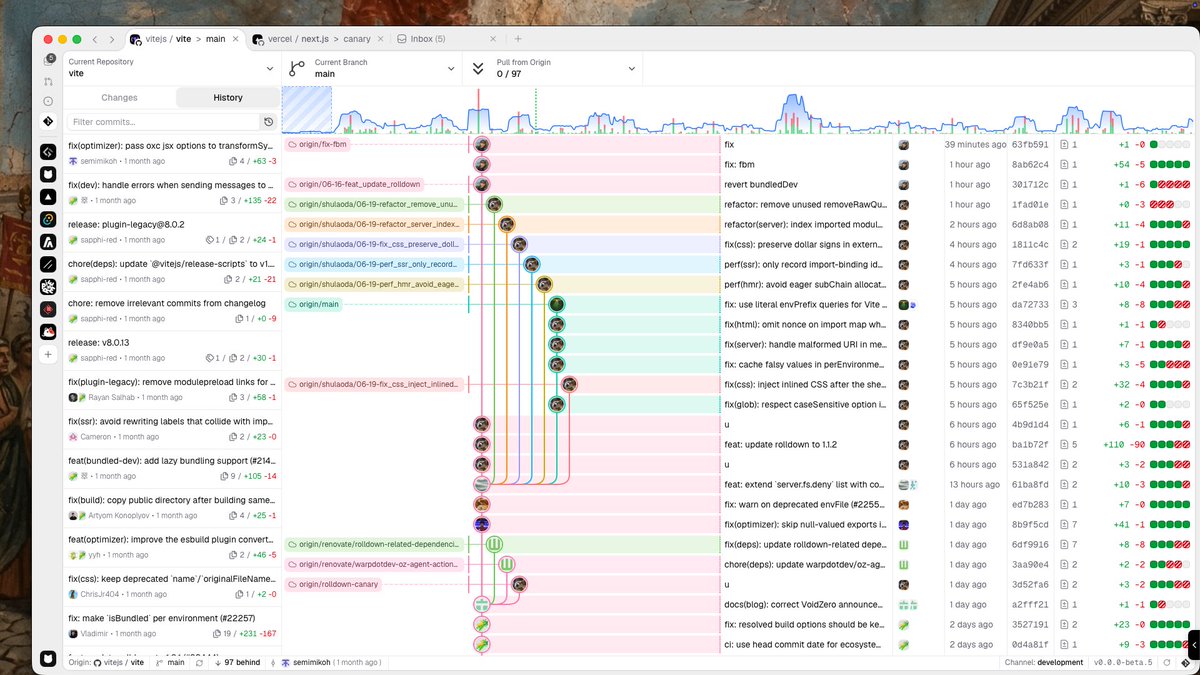The width and height of the screenshot is (1200, 675).
Task: Select graph row 'feat: update rolldown to 1.1.2'
Action: pos(740,444)
